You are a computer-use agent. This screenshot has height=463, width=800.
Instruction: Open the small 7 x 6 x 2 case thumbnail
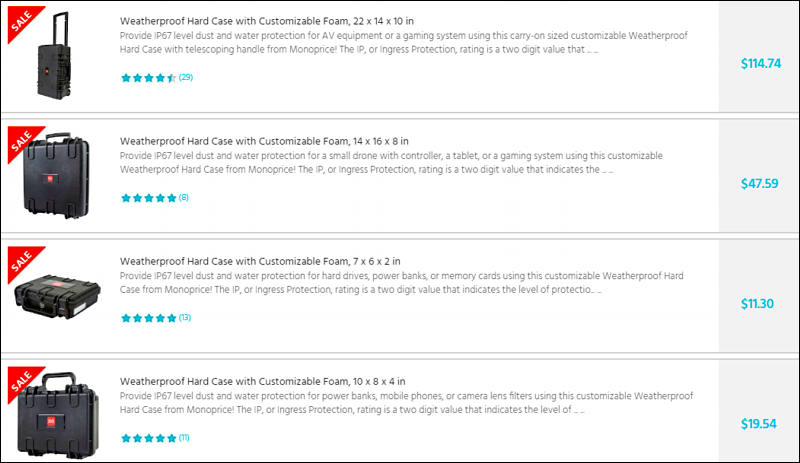57,296
